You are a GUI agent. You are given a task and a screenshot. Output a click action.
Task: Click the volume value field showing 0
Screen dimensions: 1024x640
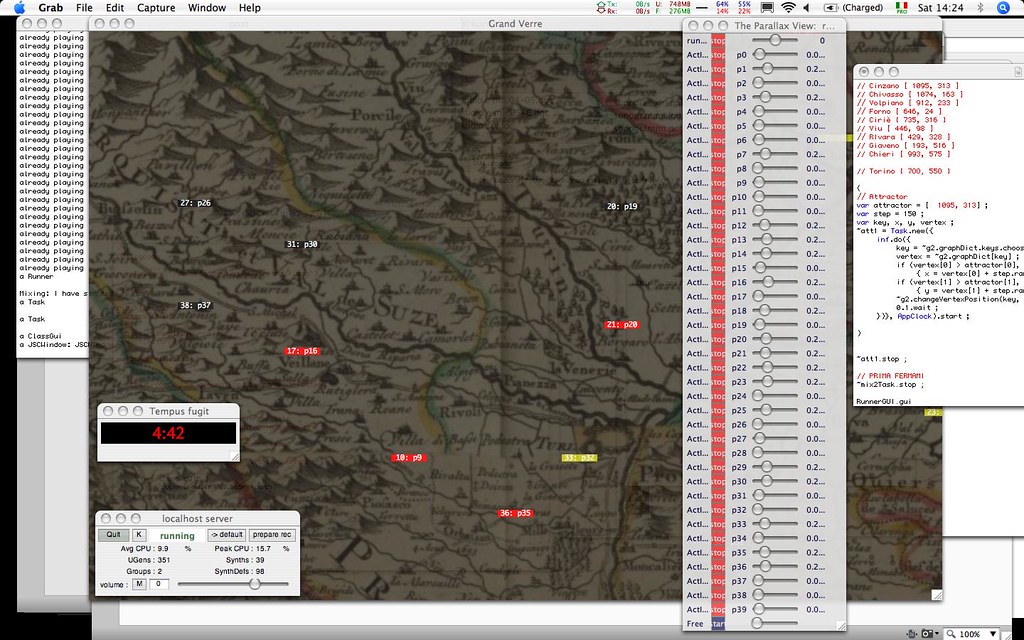159,583
